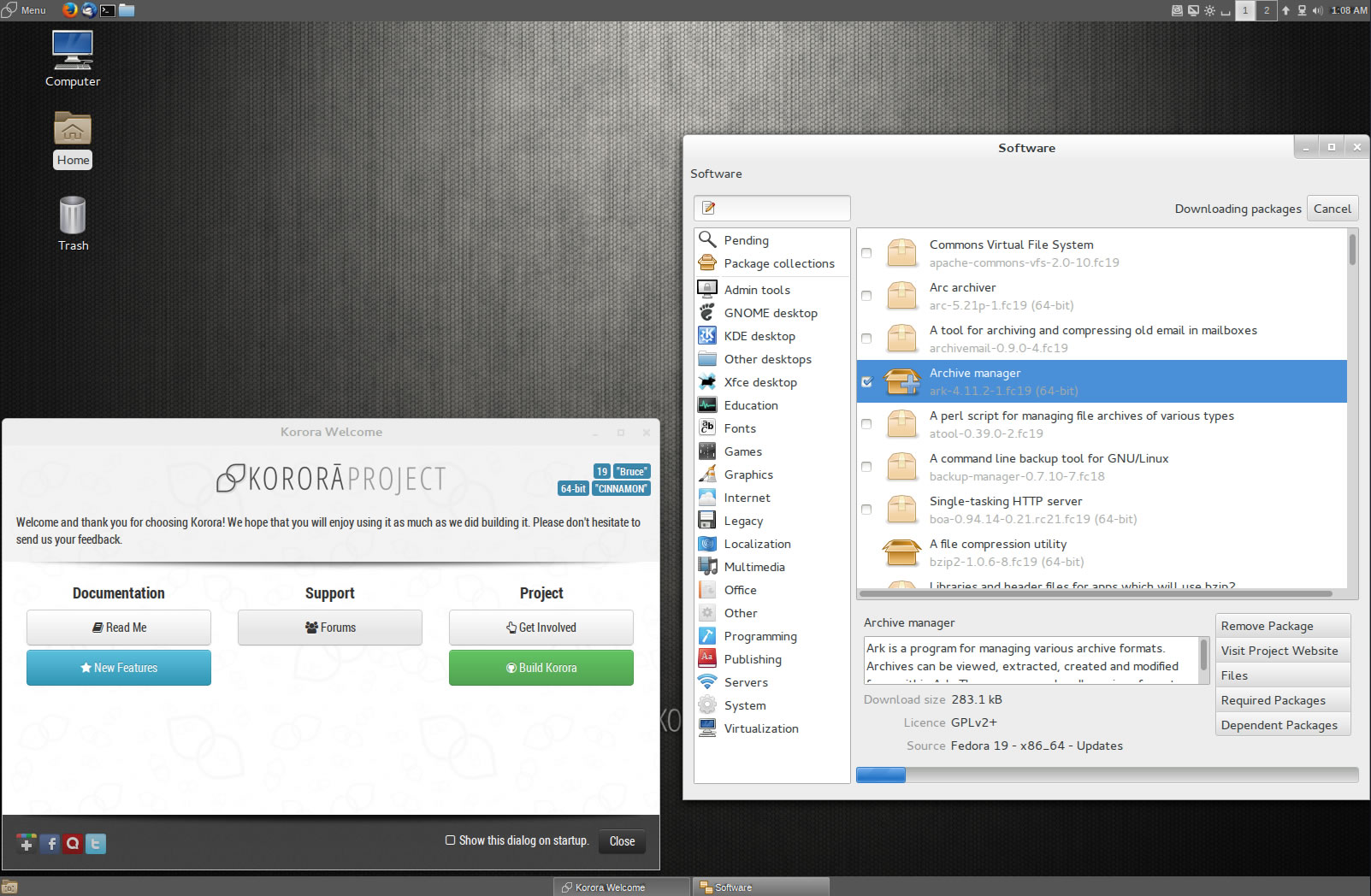1371x896 pixels.
Task: Select Graphics category
Action: [x=771, y=475]
